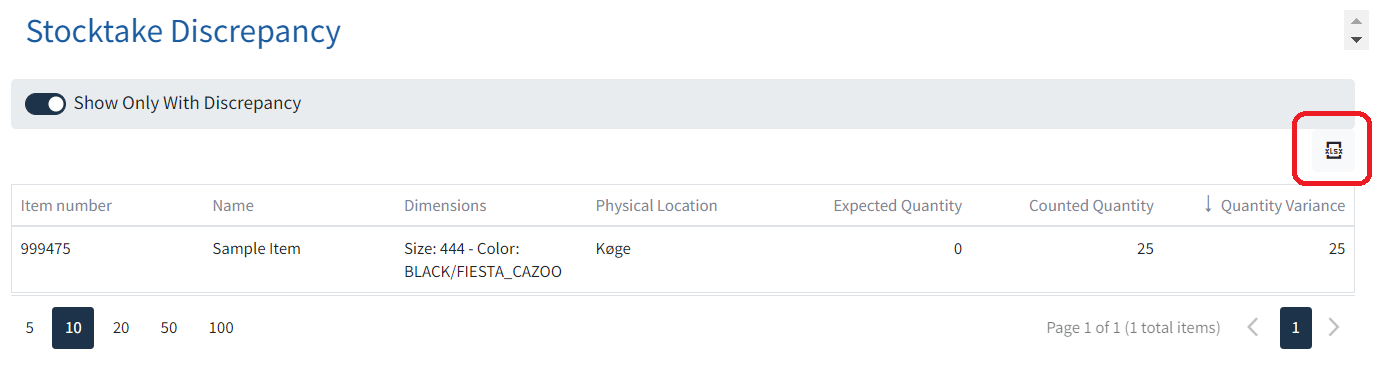Toggle Show Only With Discrepancy switch

[x=45, y=103]
